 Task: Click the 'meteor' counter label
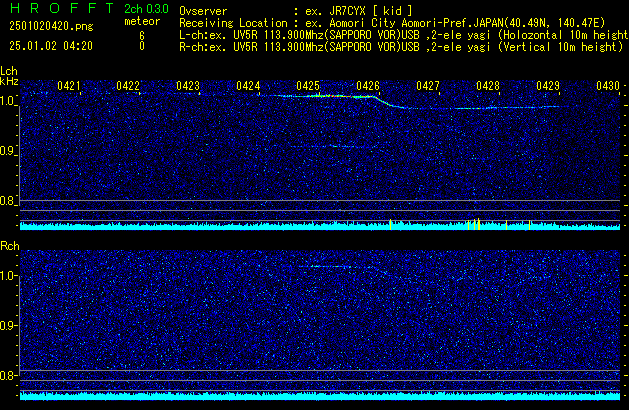[x=142, y=21]
